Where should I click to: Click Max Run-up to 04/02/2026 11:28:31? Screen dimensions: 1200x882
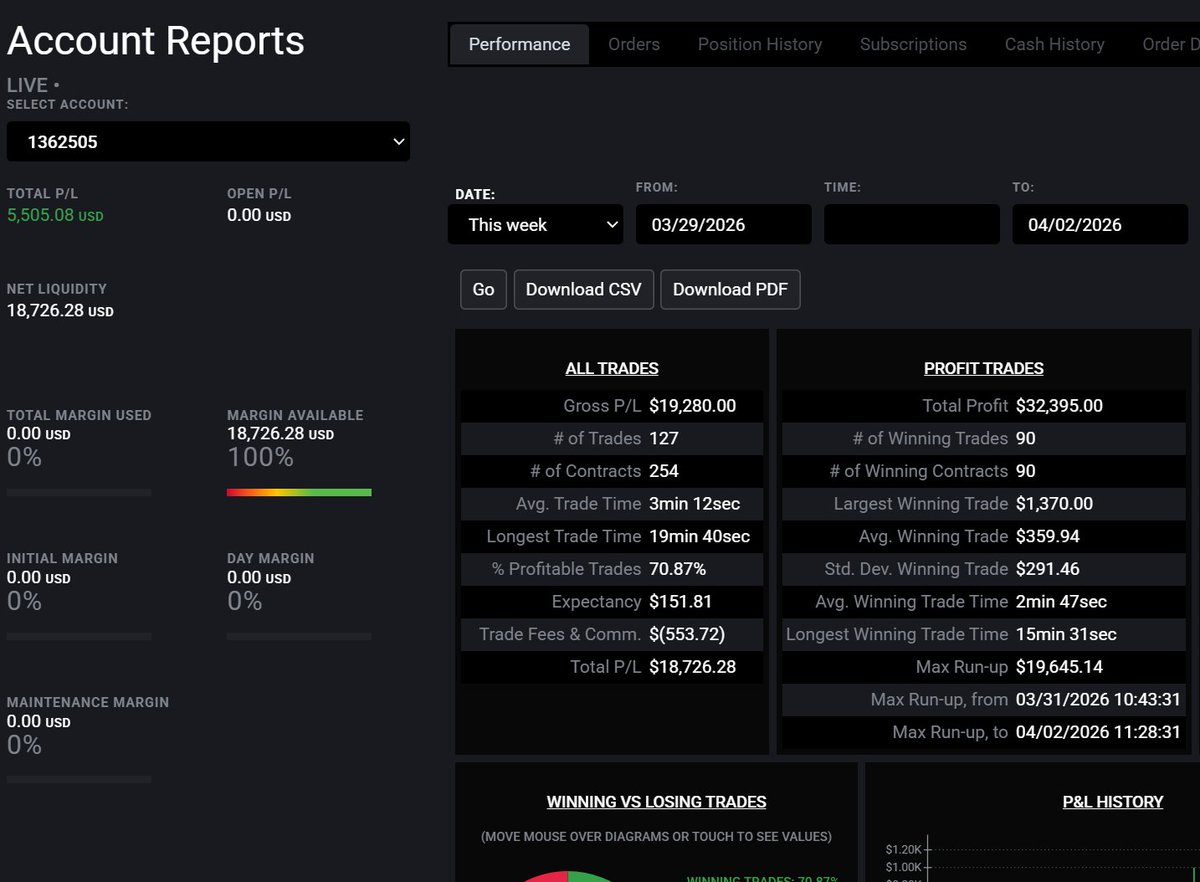[x=1098, y=732]
